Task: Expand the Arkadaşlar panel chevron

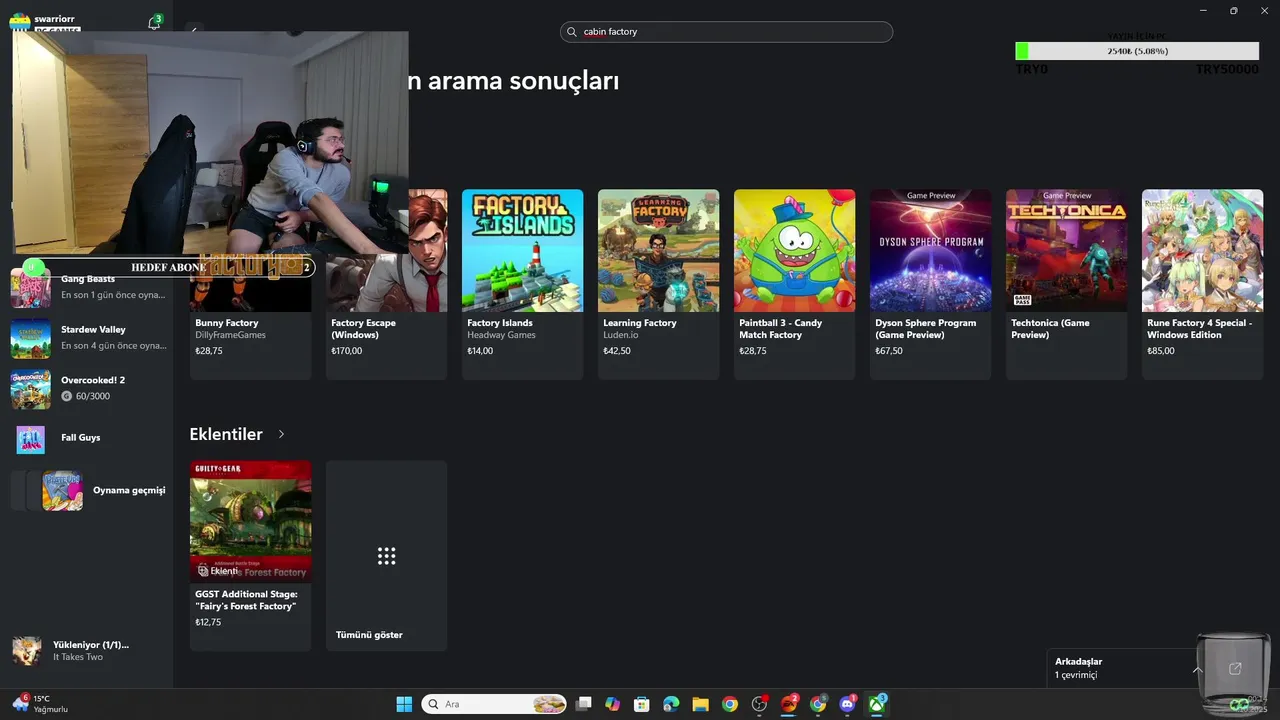Action: 1197,669
